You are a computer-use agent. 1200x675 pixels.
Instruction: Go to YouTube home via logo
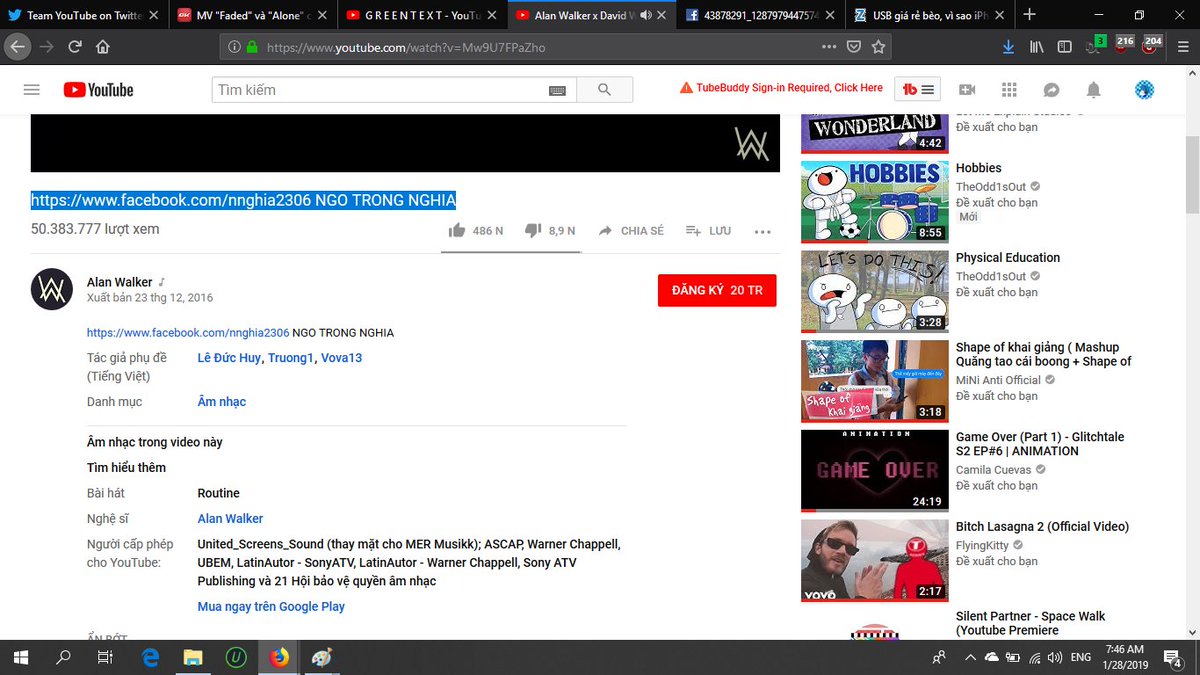(x=98, y=90)
